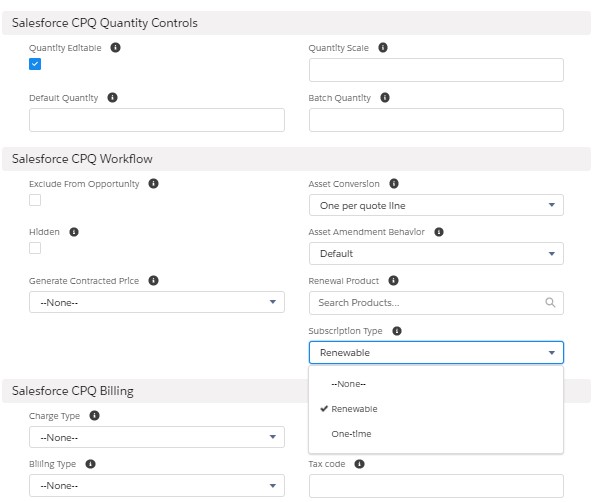
Task: Click the Quantity Scale input field
Action: (x=436, y=70)
